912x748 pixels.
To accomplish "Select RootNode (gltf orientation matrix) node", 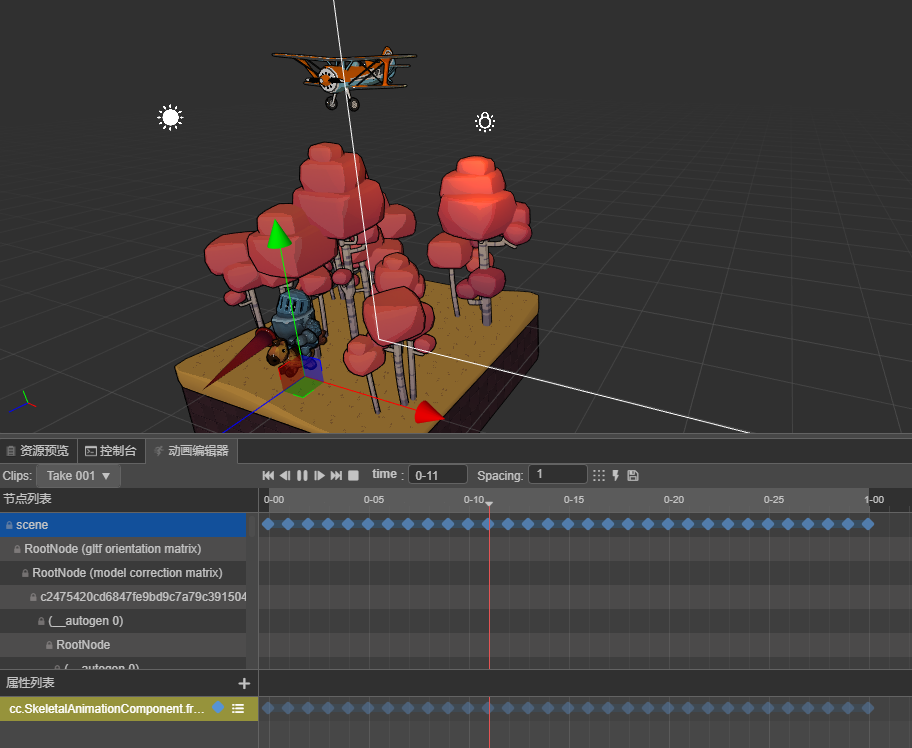I will click(112, 549).
